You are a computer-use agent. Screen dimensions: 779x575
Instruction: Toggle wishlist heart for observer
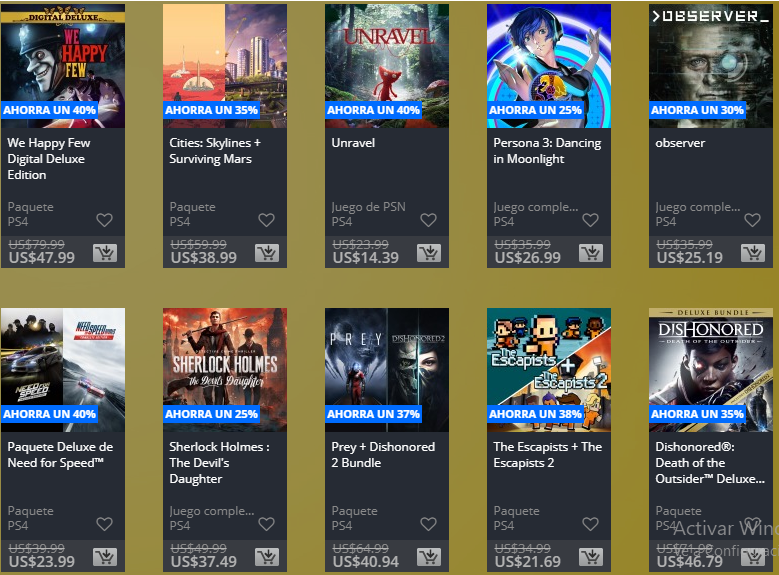(x=752, y=220)
